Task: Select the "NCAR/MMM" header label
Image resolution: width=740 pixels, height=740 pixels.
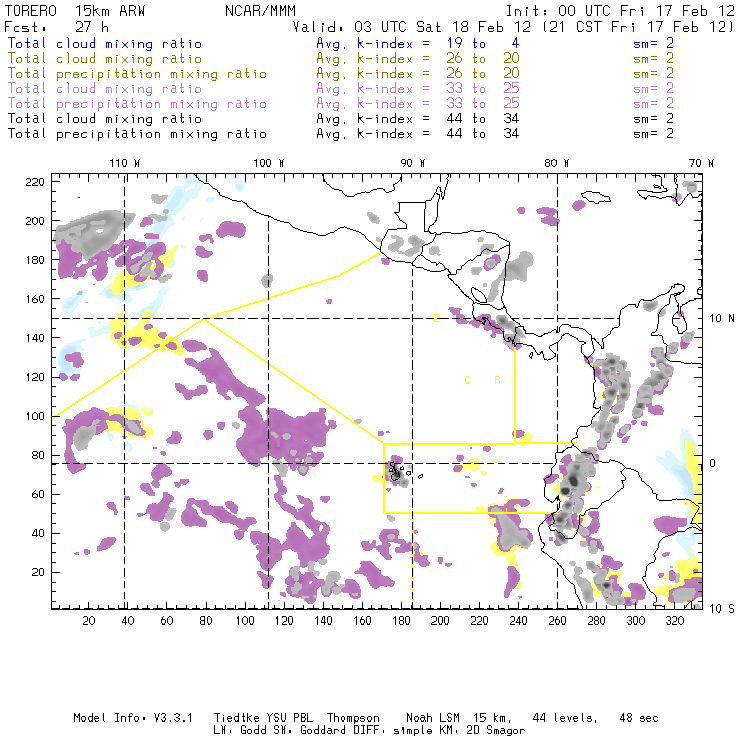Action: [x=261, y=11]
